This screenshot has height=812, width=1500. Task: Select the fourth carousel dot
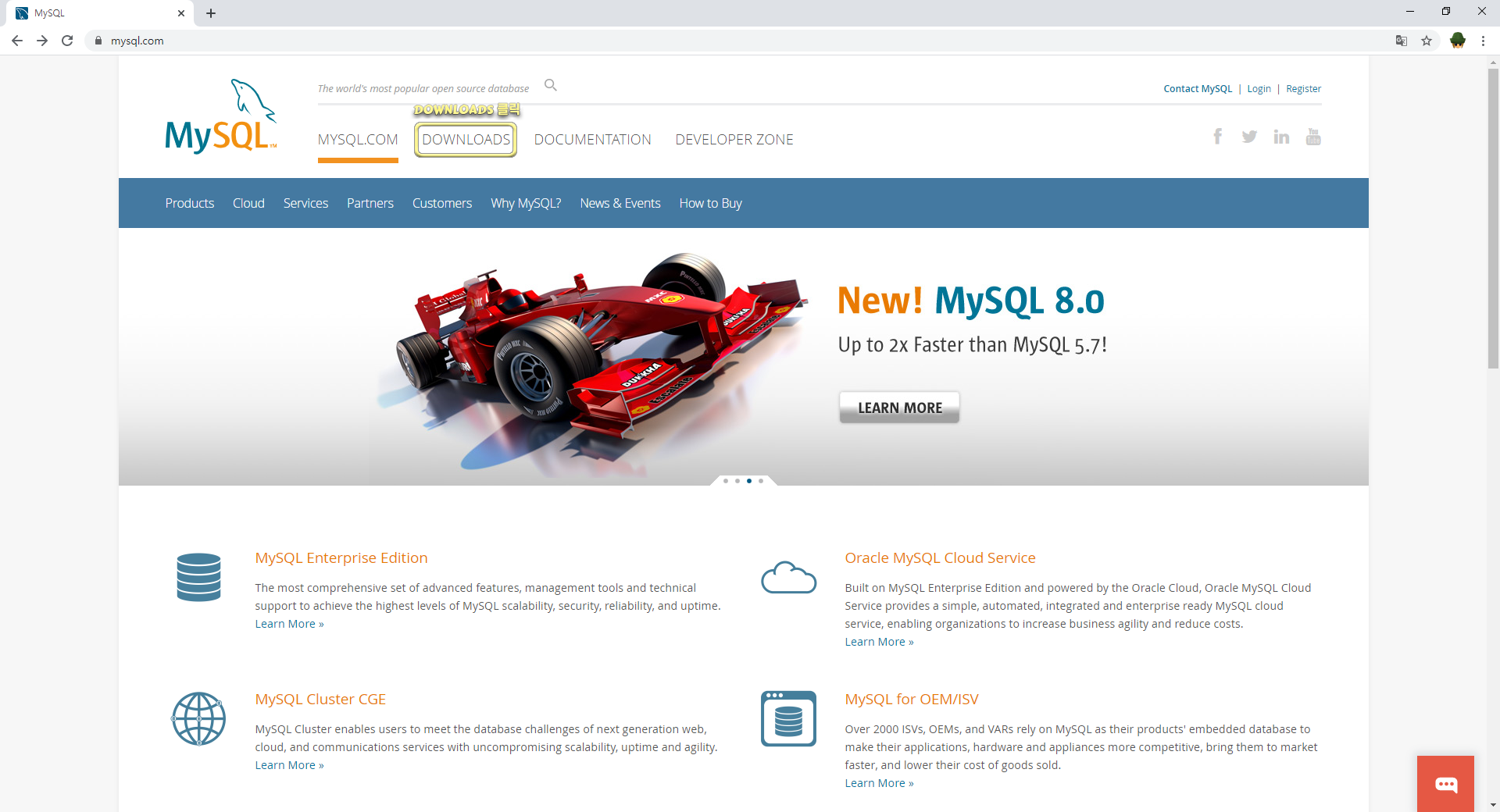click(x=761, y=481)
